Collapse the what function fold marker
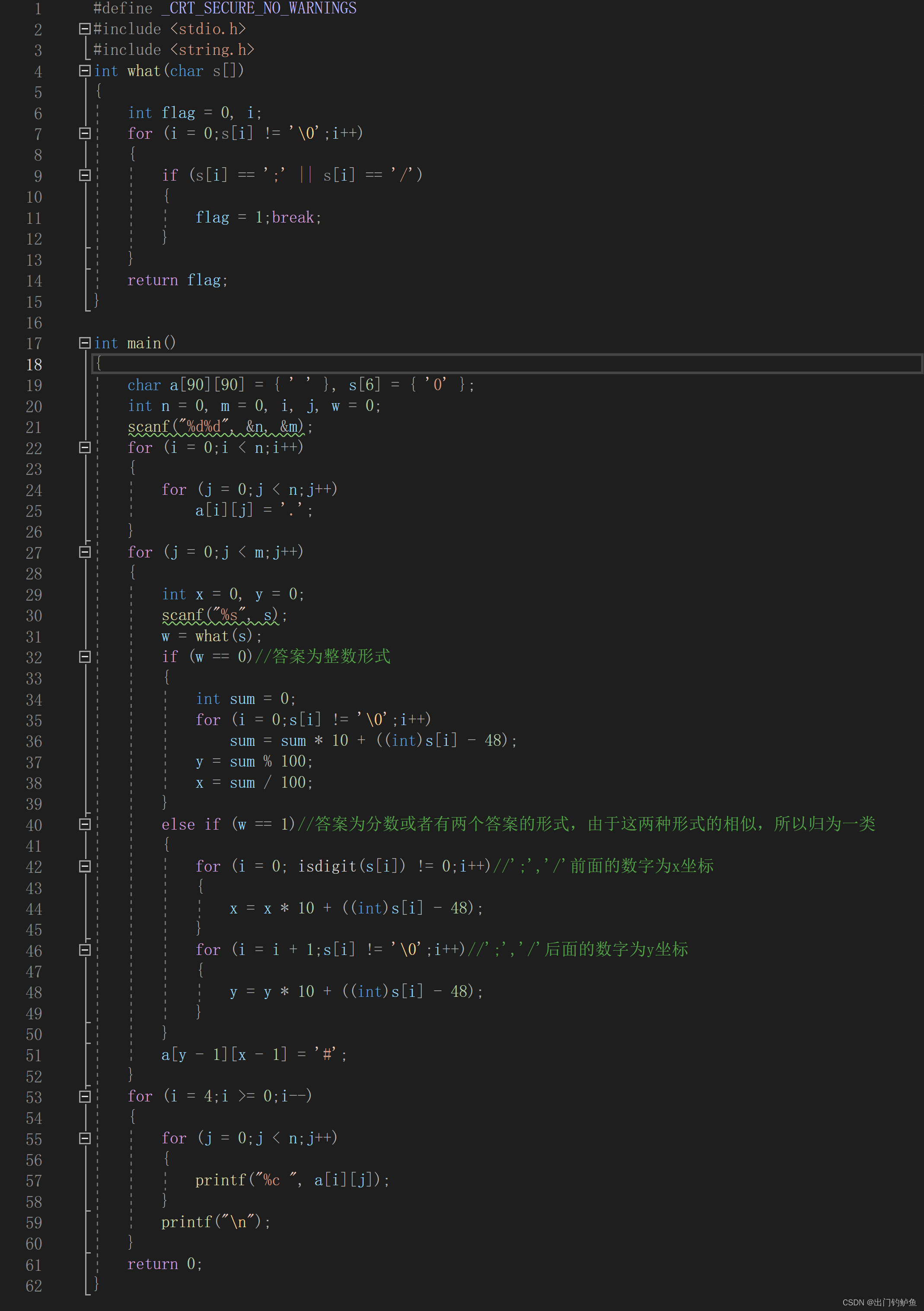The image size is (924, 1311). (85, 70)
